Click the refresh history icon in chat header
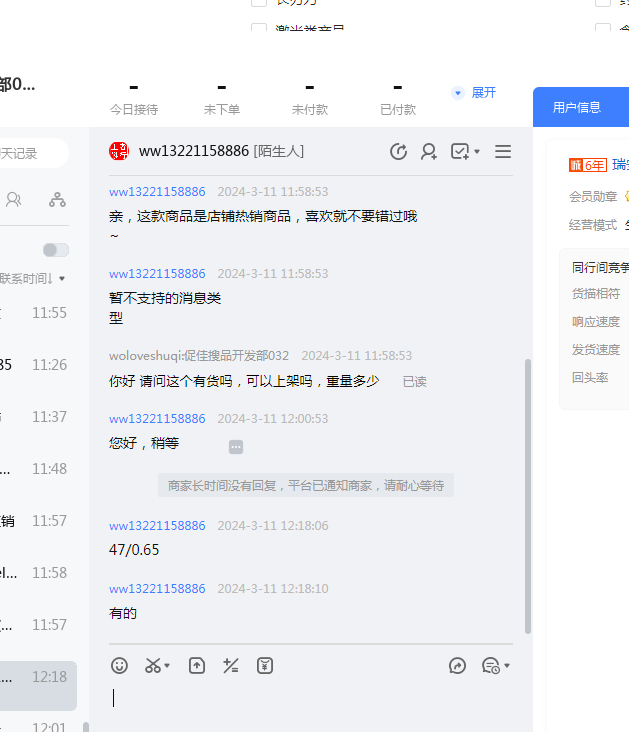 coord(398,152)
